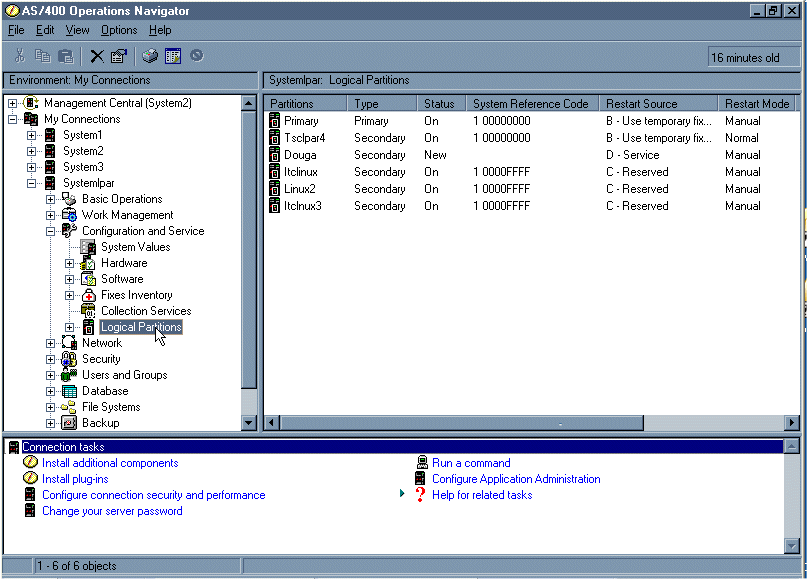The image size is (807, 579).
Task: Expand the Users and Groups node
Action: [x=50, y=375]
